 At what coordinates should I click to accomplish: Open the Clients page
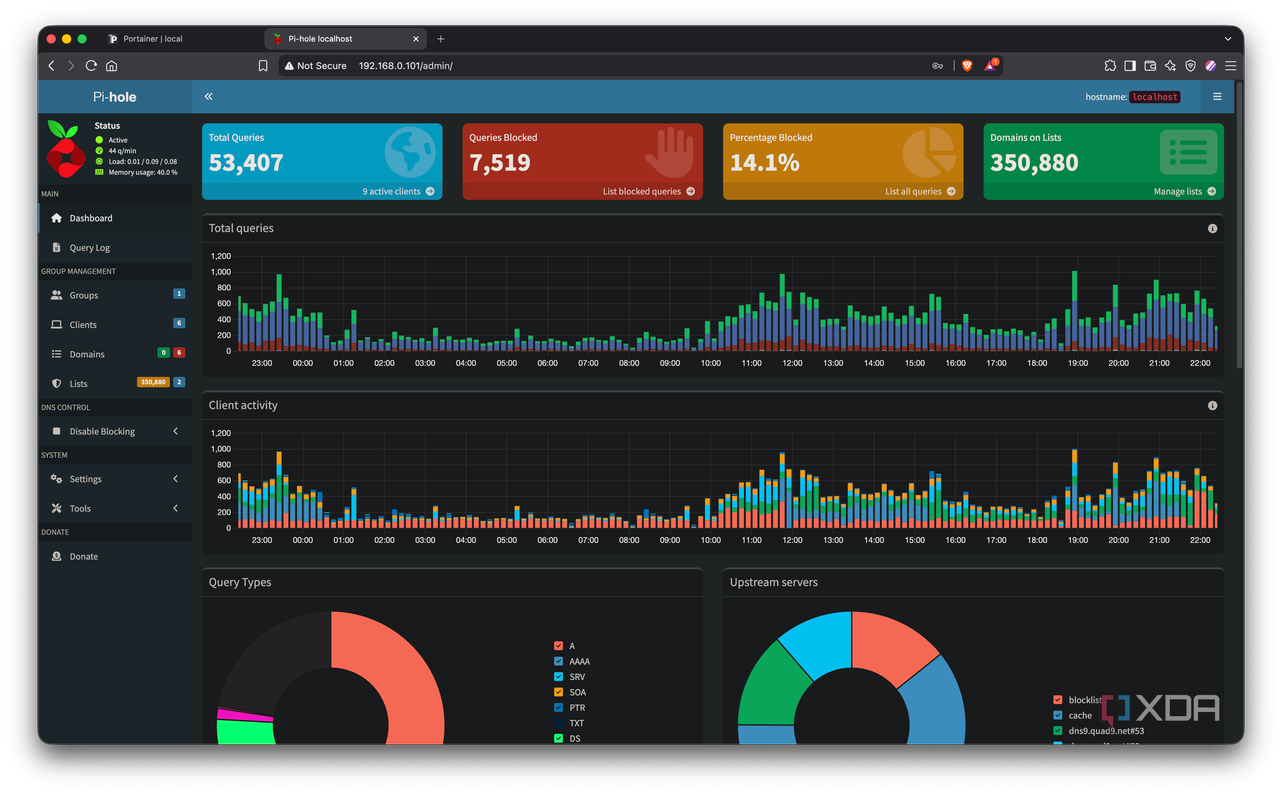pyautogui.click(x=115, y=325)
